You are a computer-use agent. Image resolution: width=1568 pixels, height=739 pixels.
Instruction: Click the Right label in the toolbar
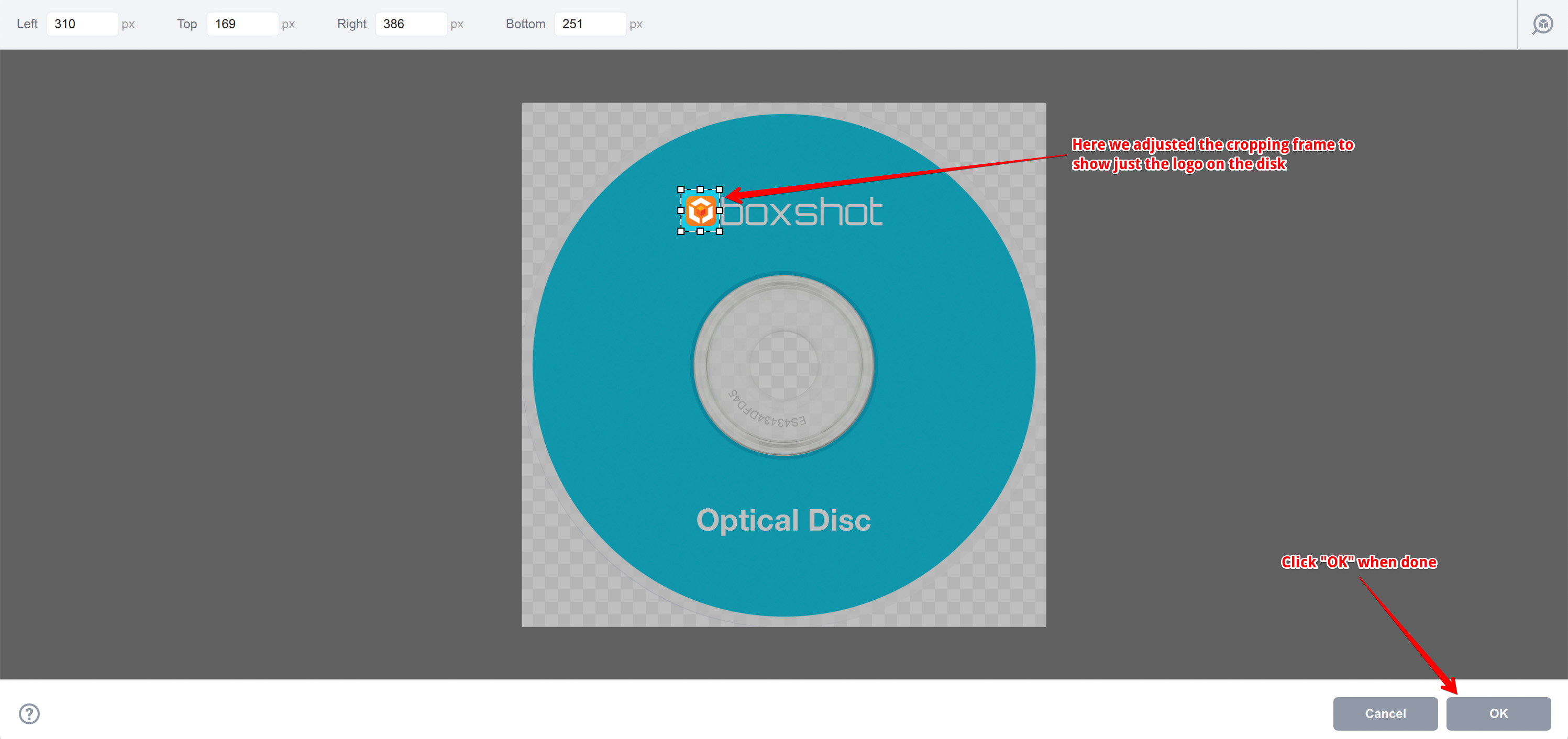pyautogui.click(x=351, y=24)
